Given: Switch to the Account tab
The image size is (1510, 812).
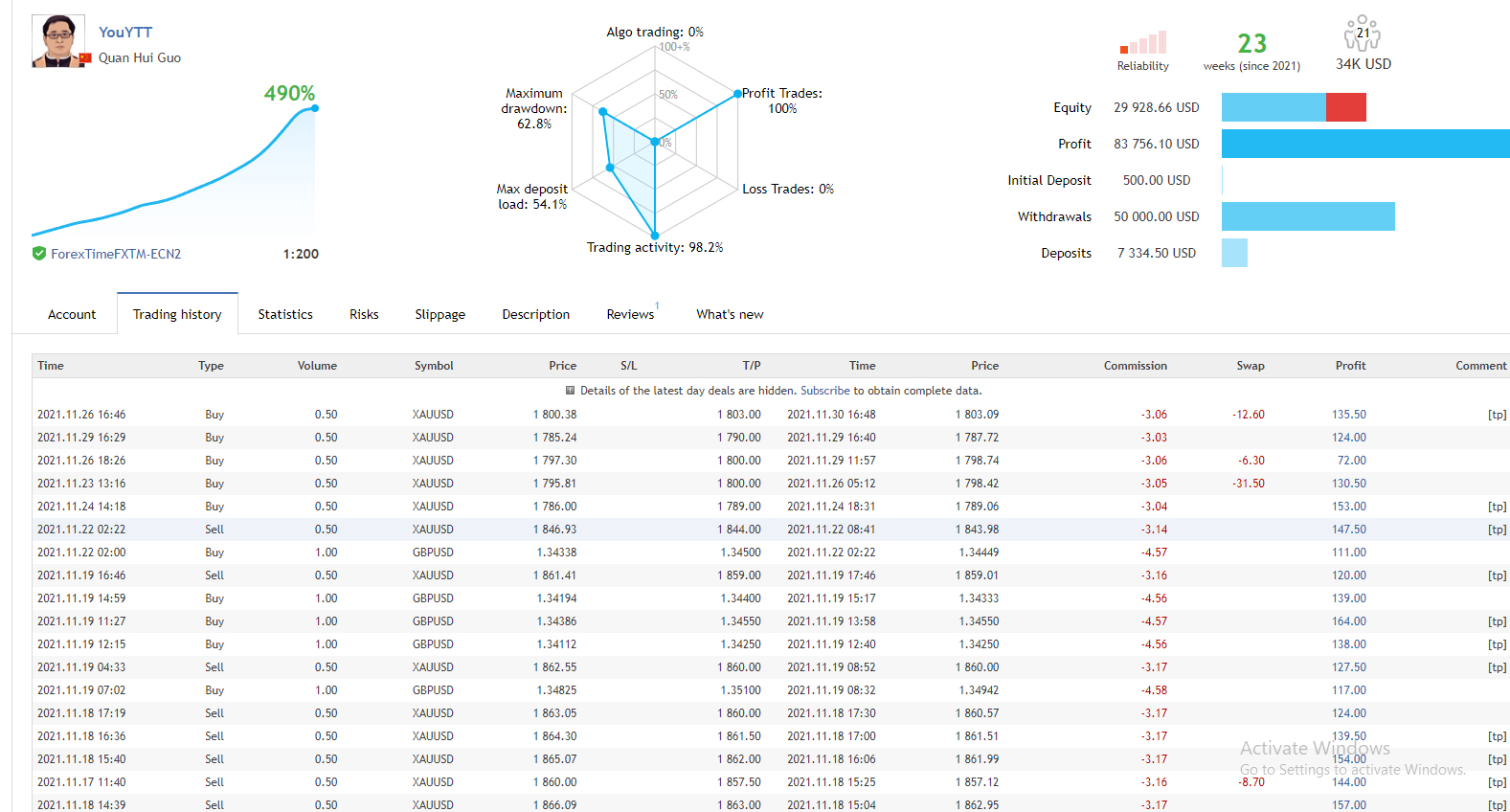Looking at the screenshot, I should pos(72,314).
